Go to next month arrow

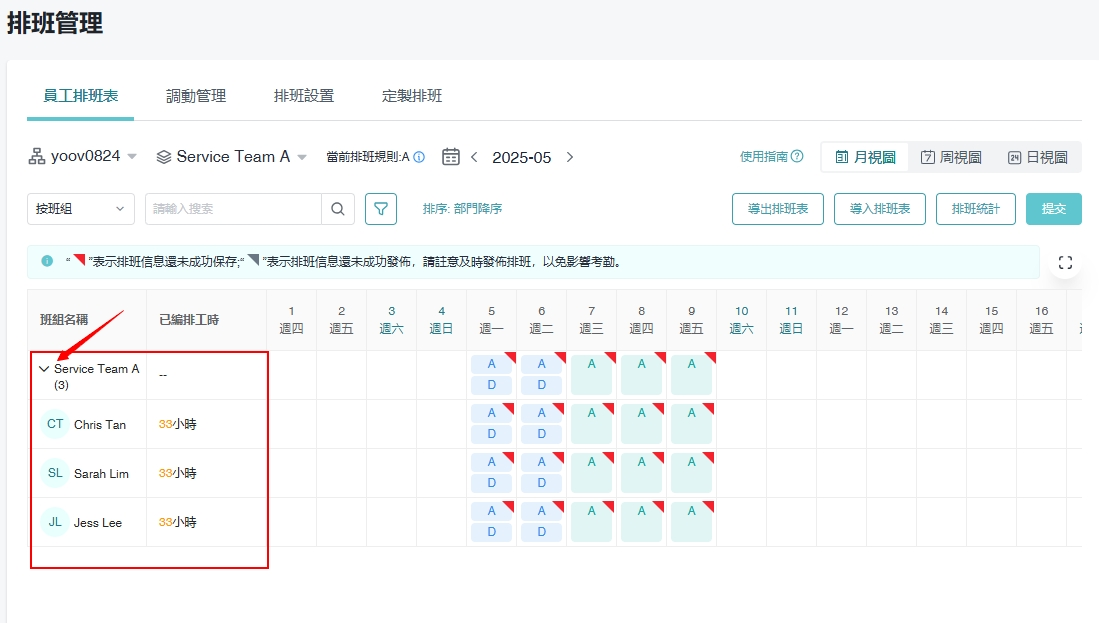[x=570, y=157]
